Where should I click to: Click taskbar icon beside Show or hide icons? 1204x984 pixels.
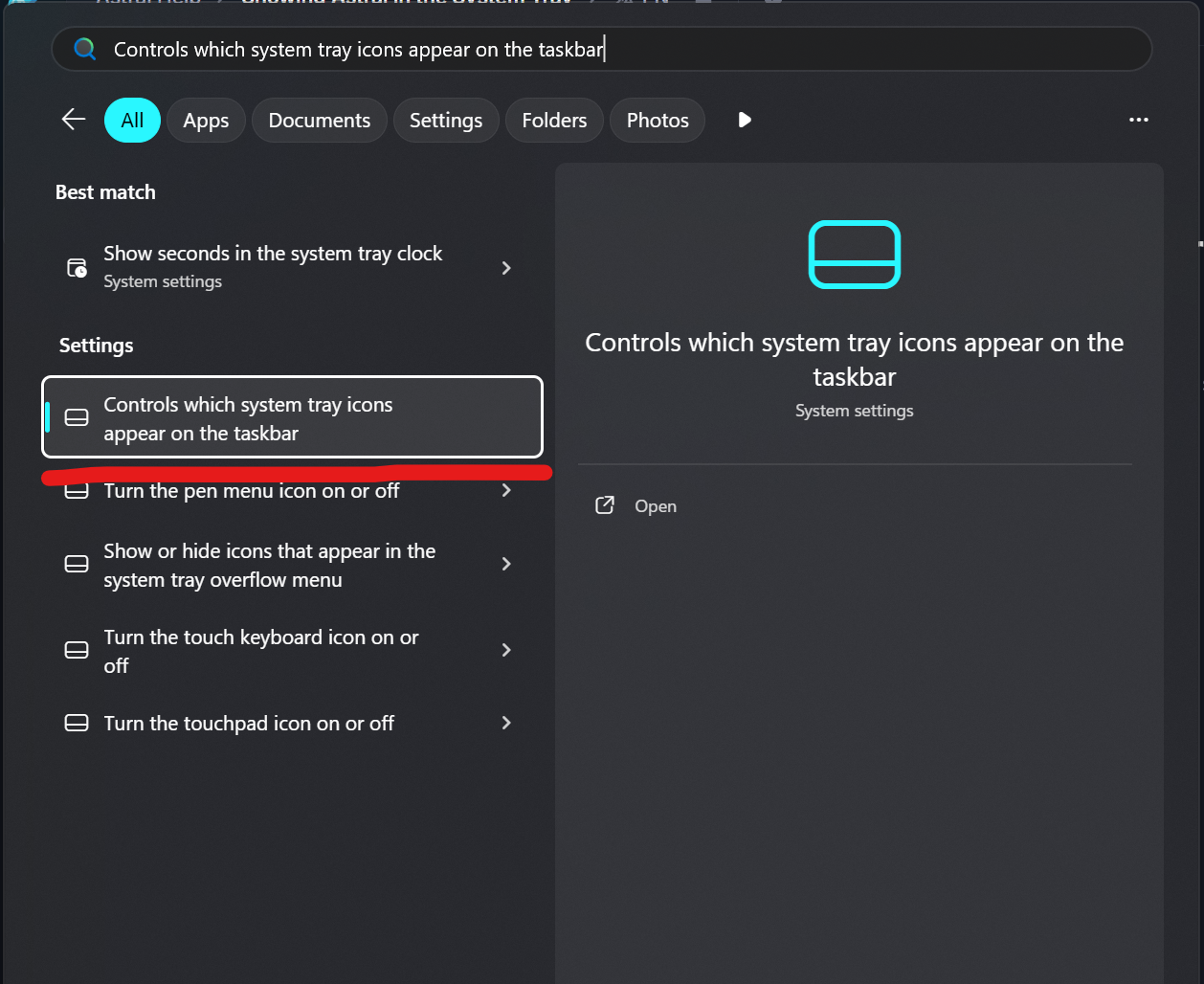pos(77,564)
